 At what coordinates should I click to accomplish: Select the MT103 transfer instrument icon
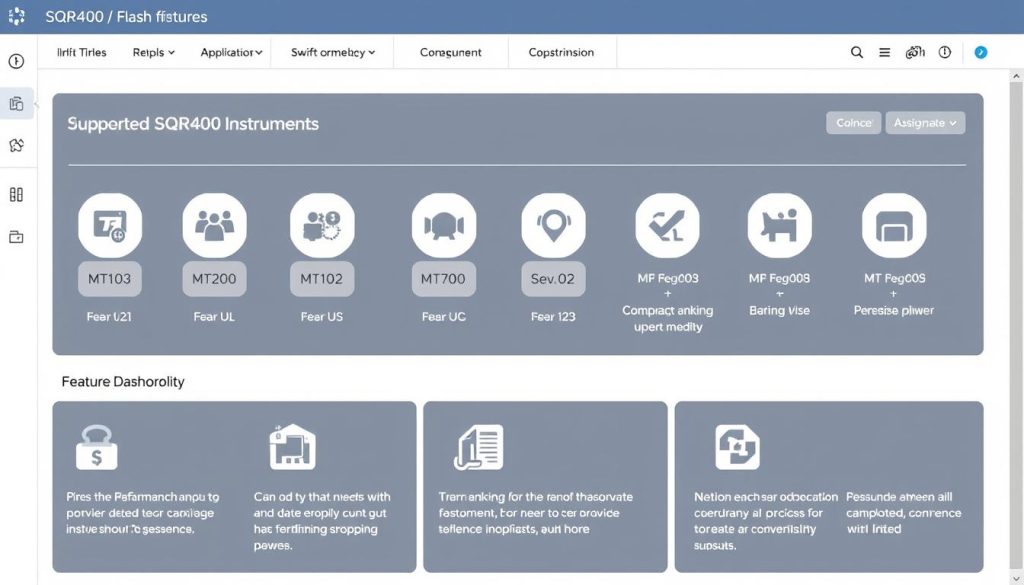point(110,224)
